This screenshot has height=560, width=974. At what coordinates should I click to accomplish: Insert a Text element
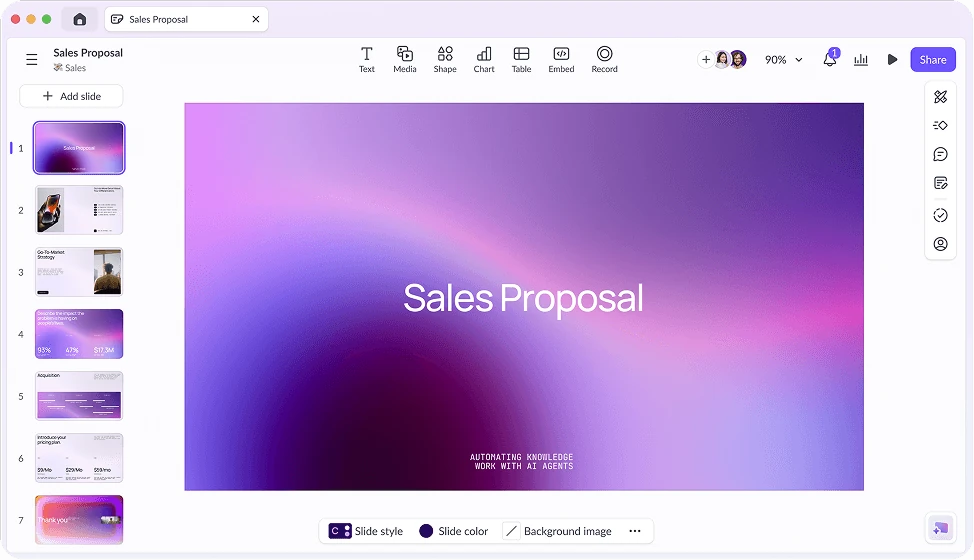tap(366, 60)
